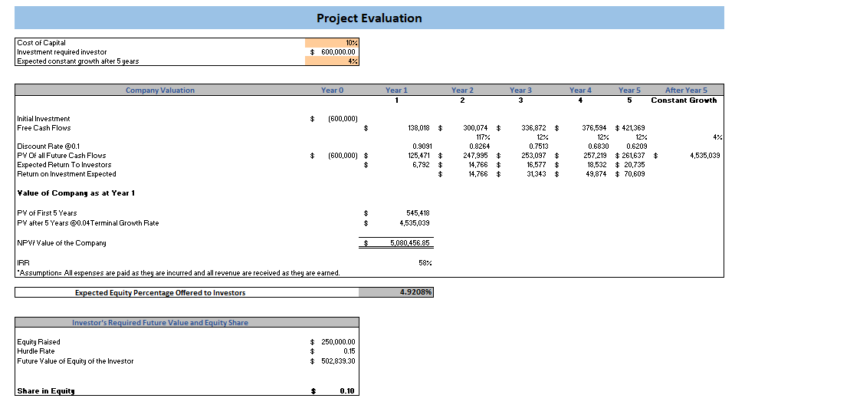Click the 0.10 Share in Equity value
Screen dimensions: 850x405
click(x=347, y=391)
